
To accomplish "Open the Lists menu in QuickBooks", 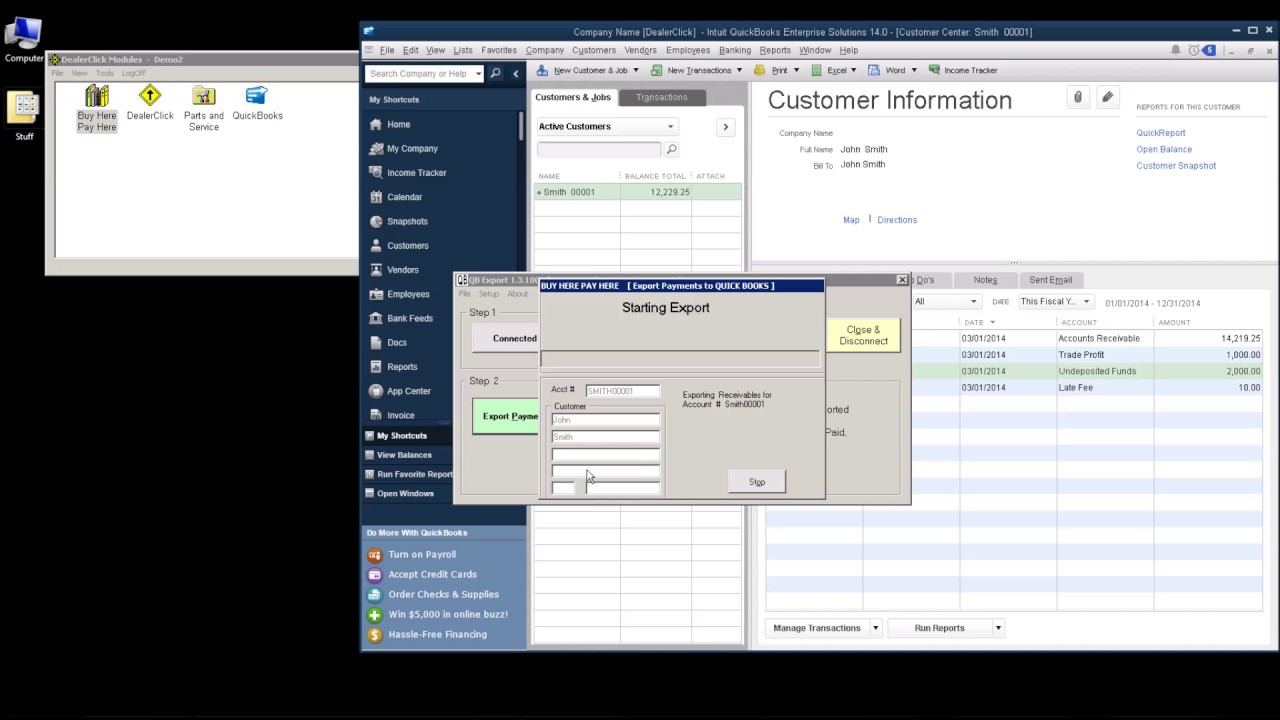I will [463, 50].
